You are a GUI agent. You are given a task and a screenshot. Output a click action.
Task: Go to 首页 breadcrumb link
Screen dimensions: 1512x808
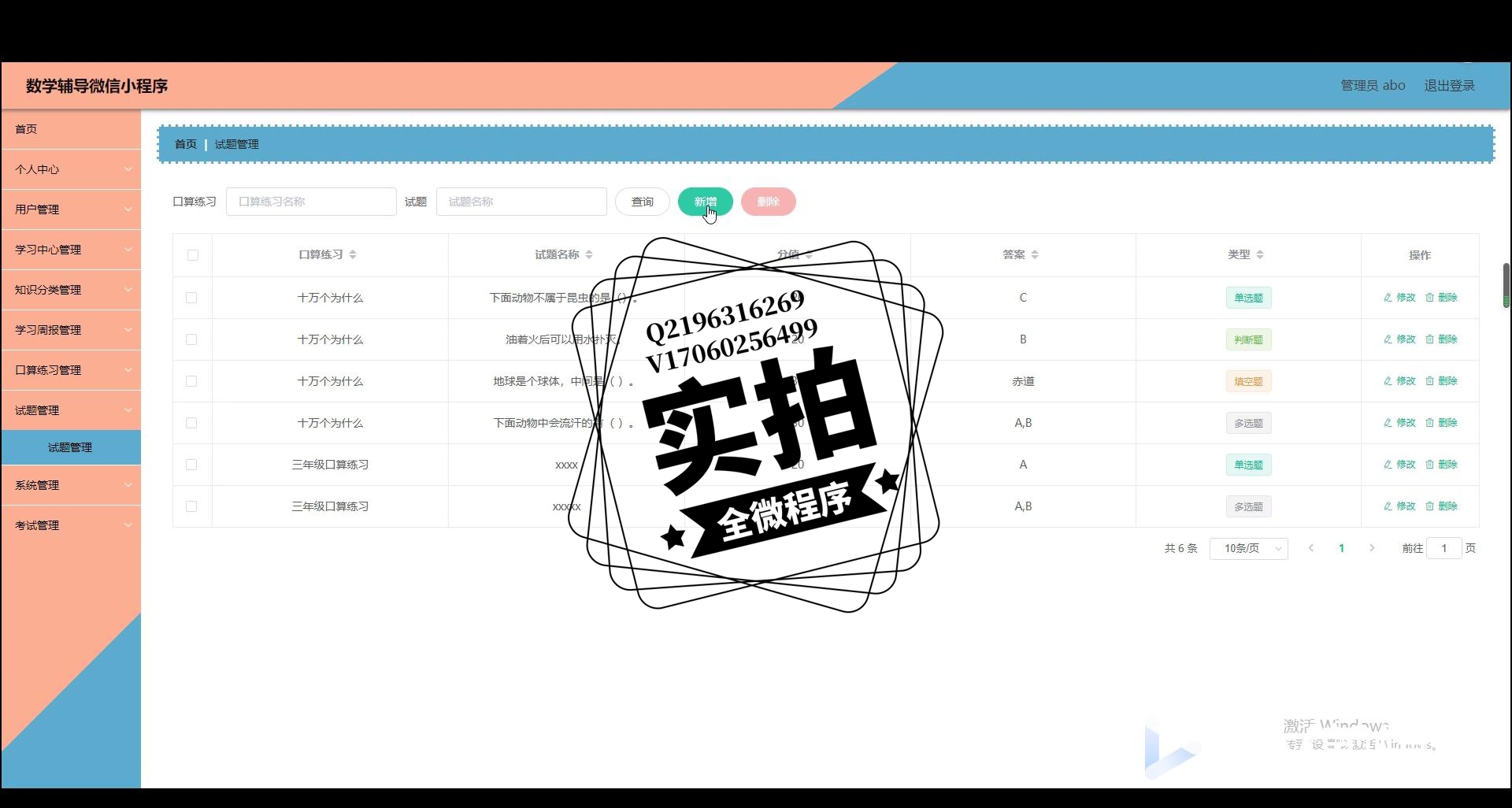tap(185, 144)
